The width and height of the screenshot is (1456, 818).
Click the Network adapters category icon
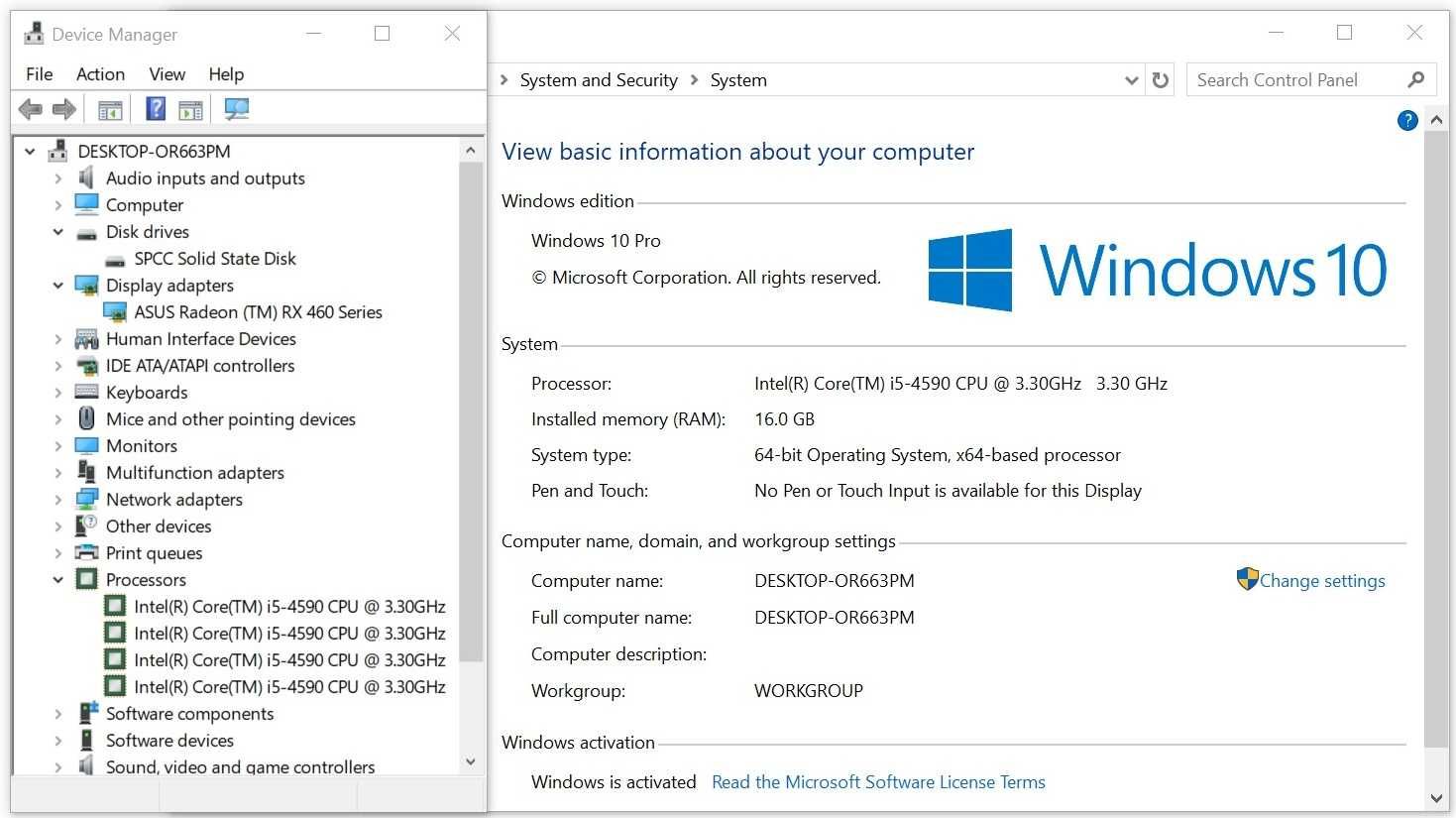[87, 500]
